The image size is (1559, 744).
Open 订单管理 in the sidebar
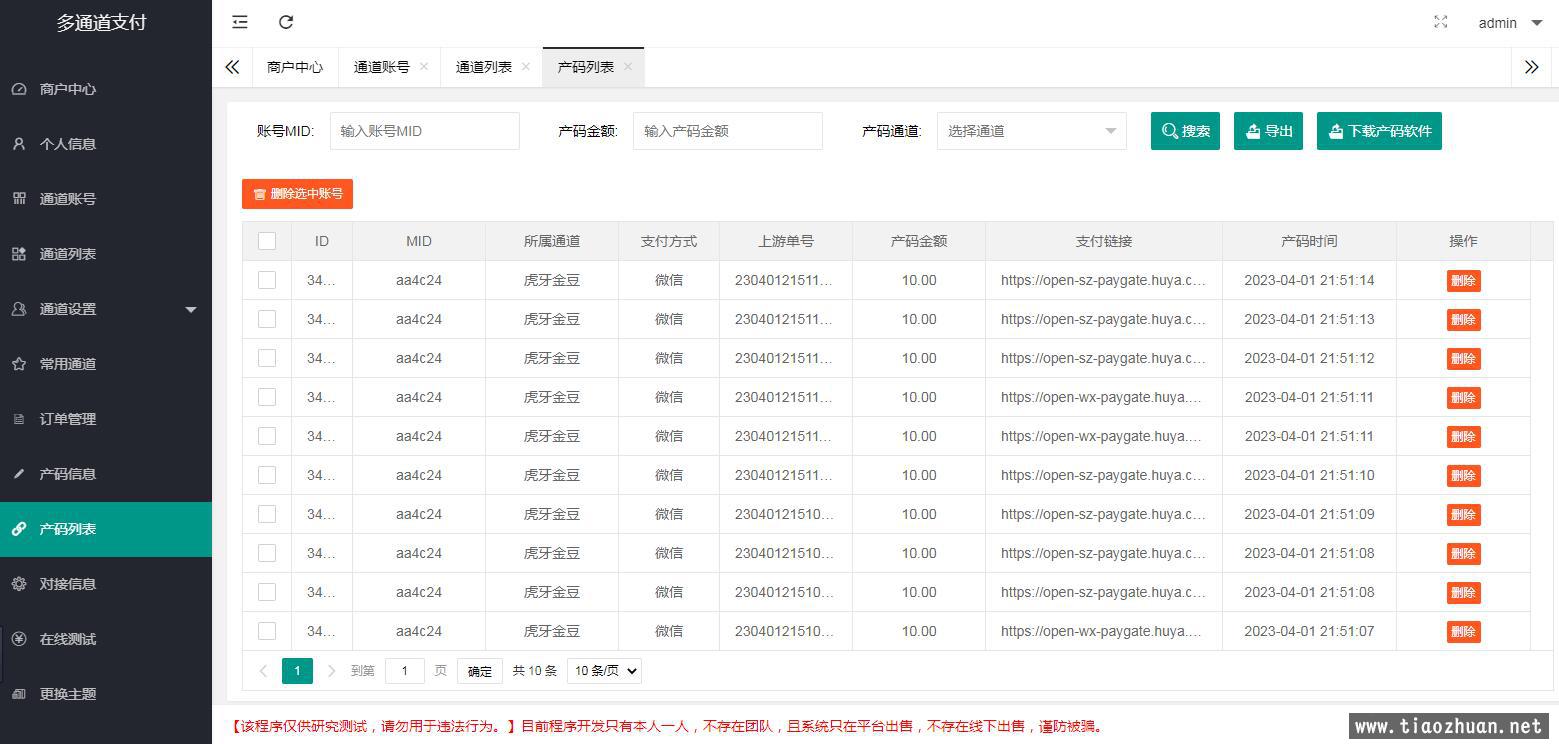106,419
